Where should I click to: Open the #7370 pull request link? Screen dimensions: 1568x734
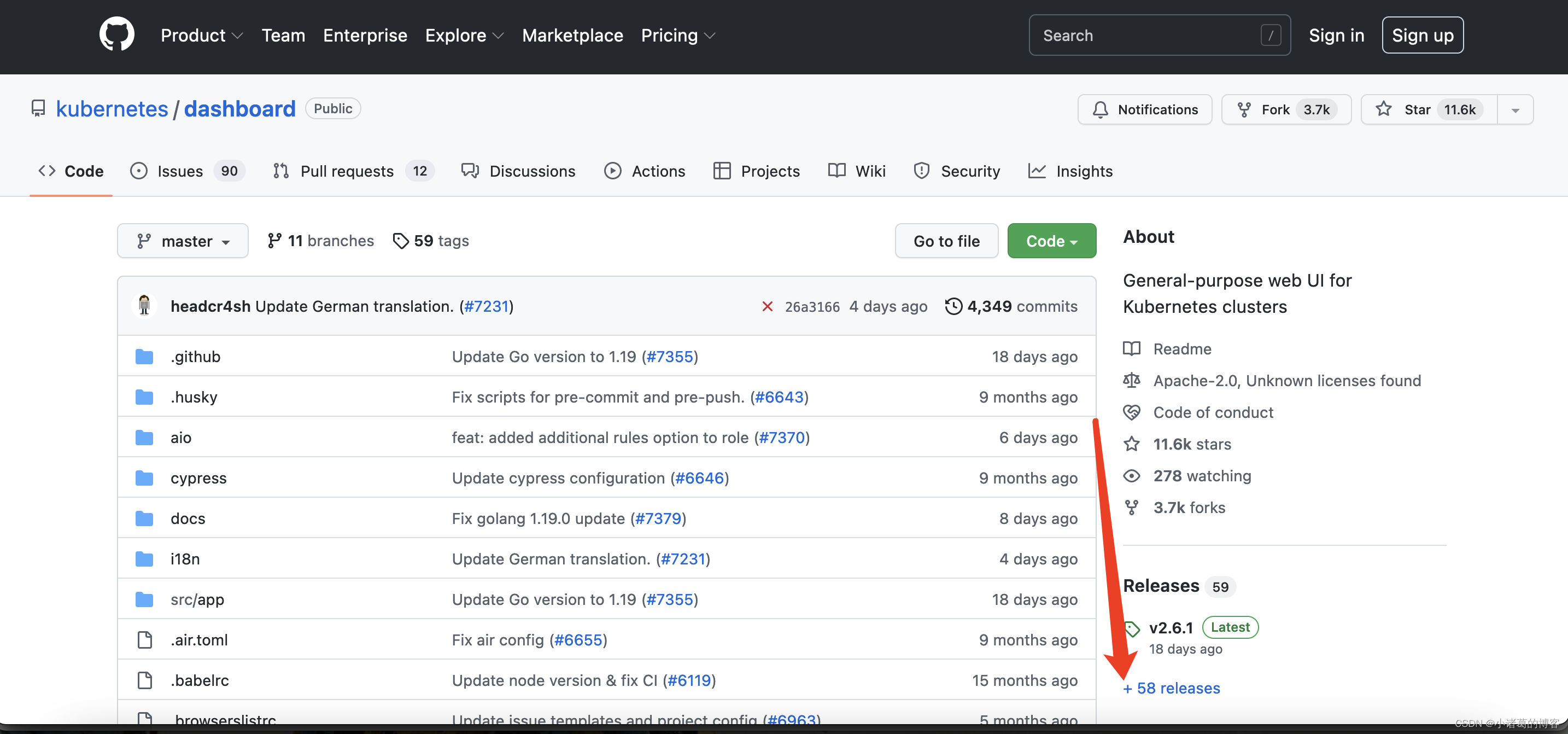click(782, 438)
